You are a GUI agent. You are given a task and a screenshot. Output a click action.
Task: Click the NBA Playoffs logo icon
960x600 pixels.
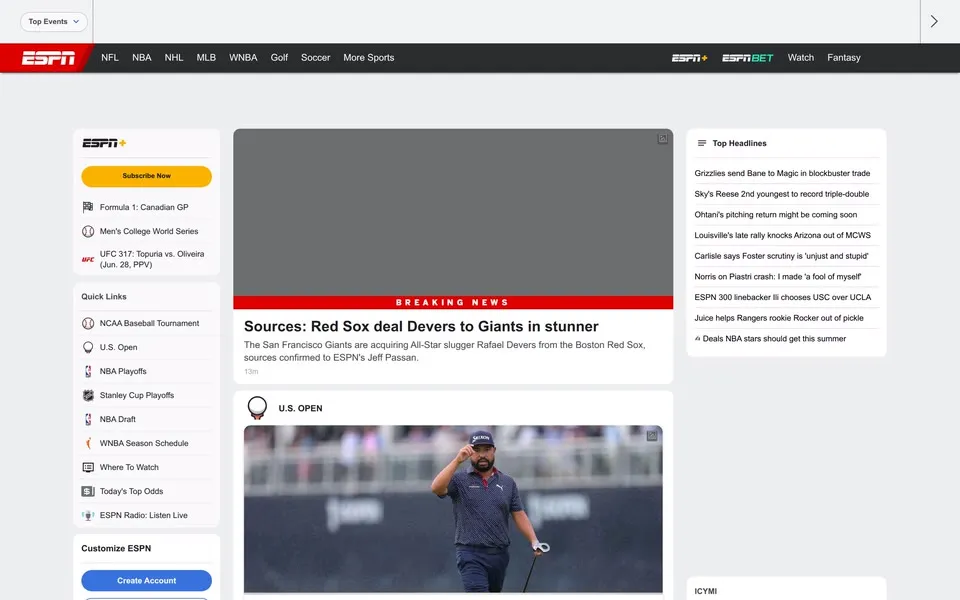coord(88,371)
